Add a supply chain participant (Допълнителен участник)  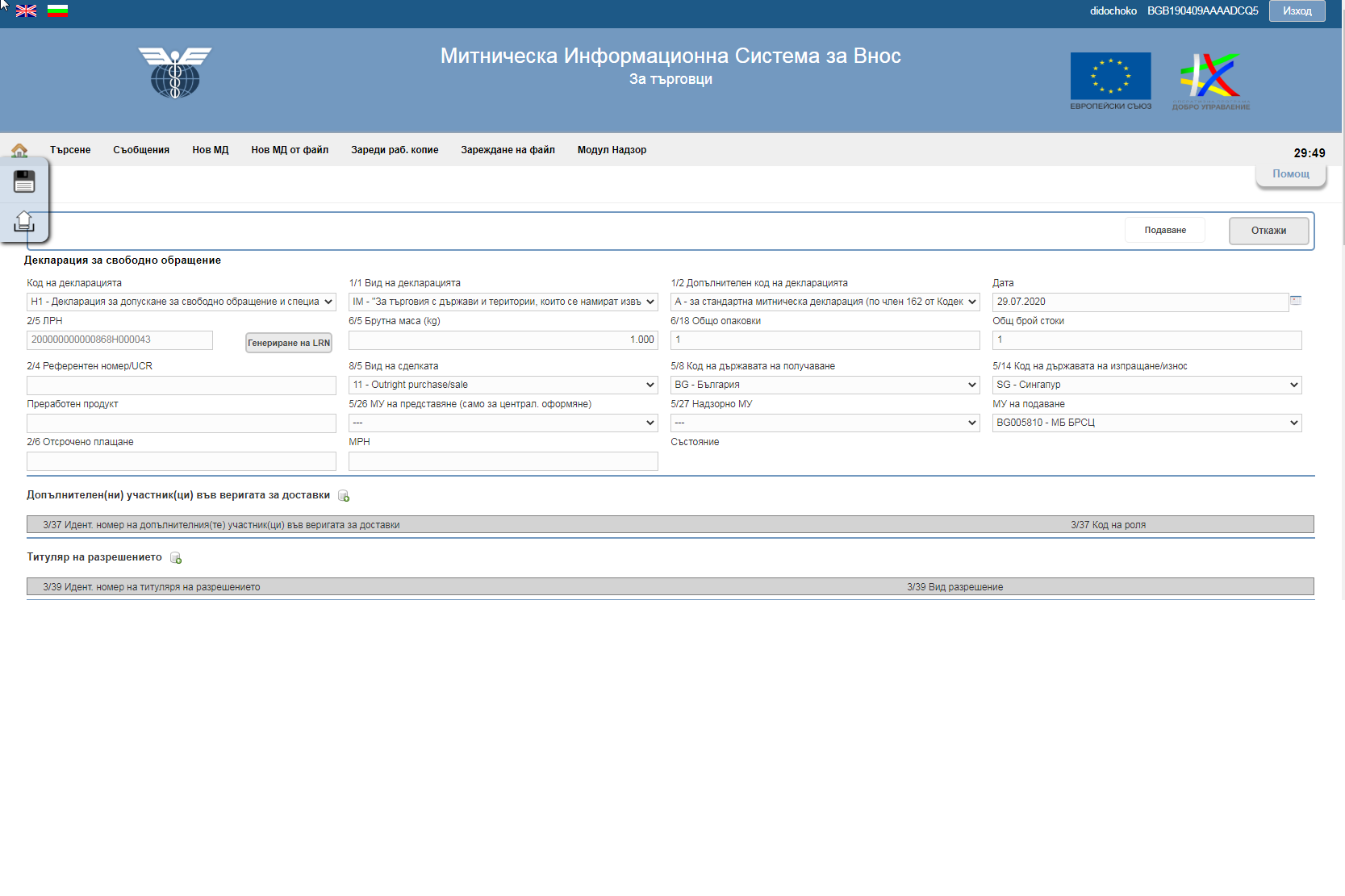click(x=344, y=496)
